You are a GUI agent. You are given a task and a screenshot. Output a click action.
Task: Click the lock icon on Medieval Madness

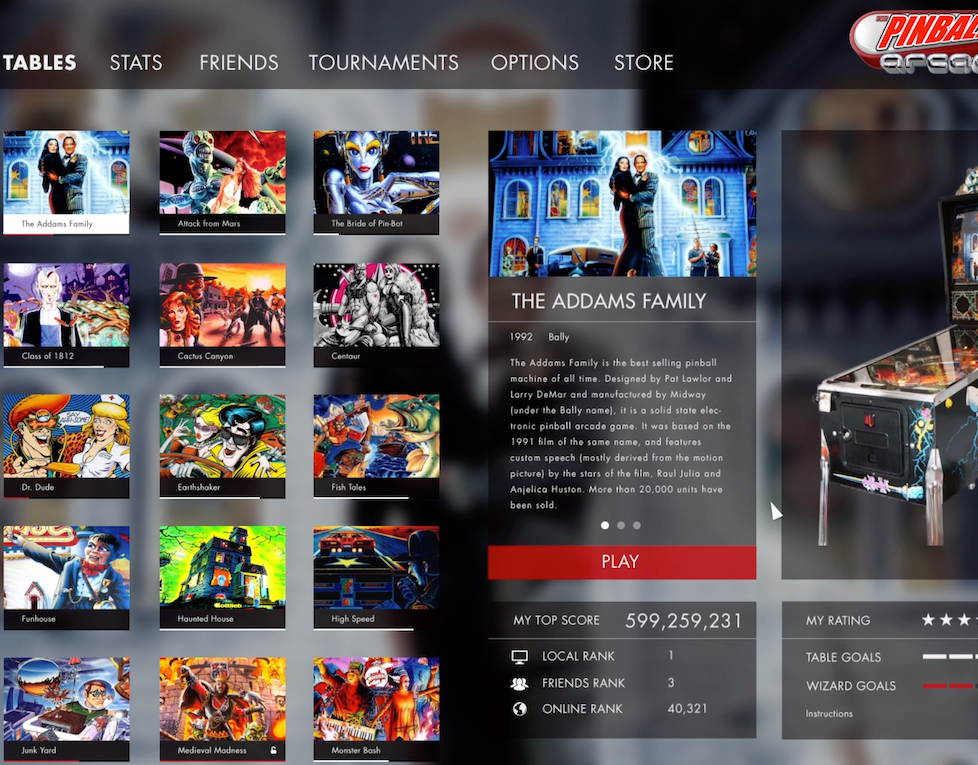pos(273,750)
